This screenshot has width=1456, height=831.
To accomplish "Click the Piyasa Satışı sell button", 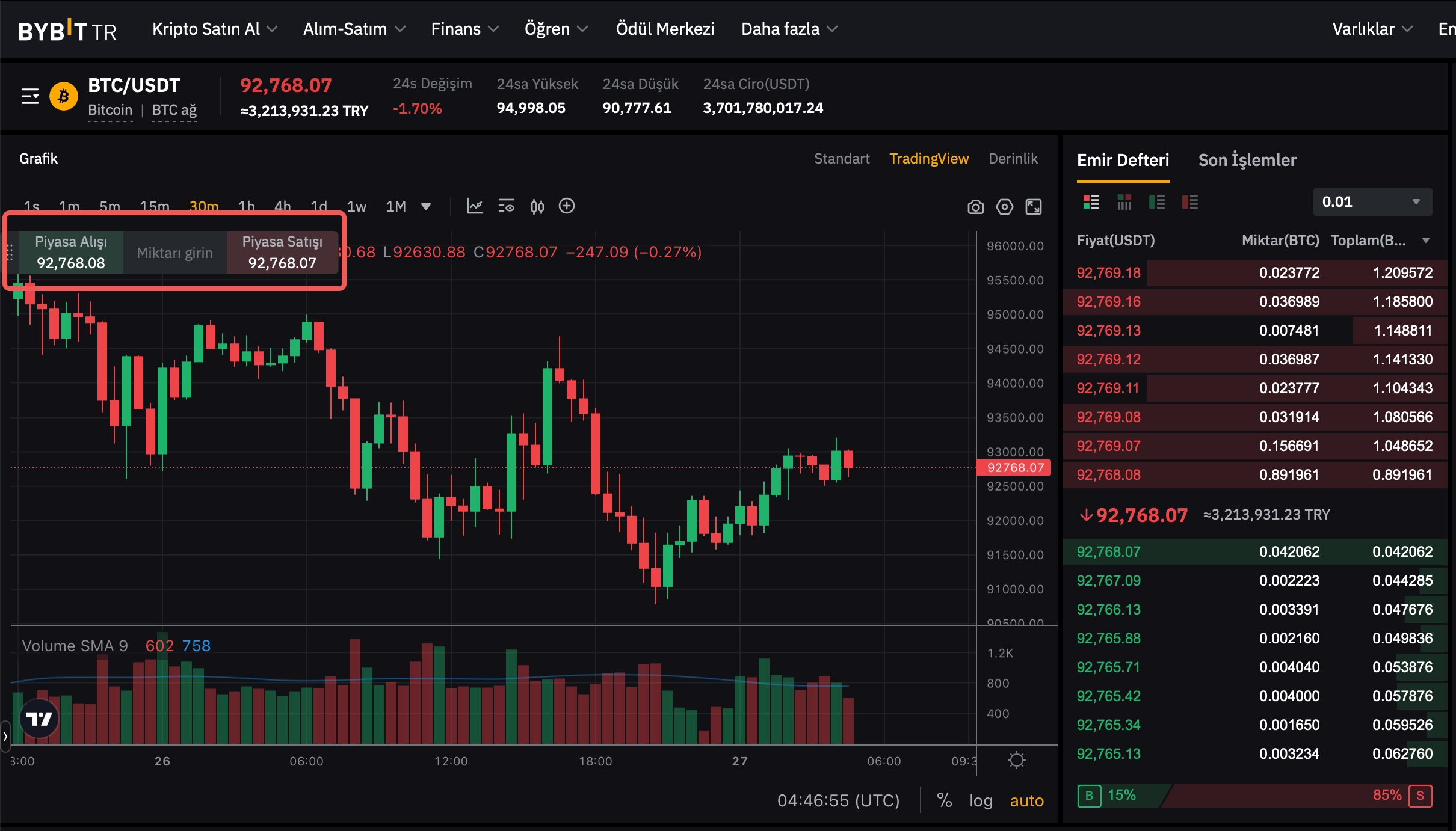I will click(282, 253).
